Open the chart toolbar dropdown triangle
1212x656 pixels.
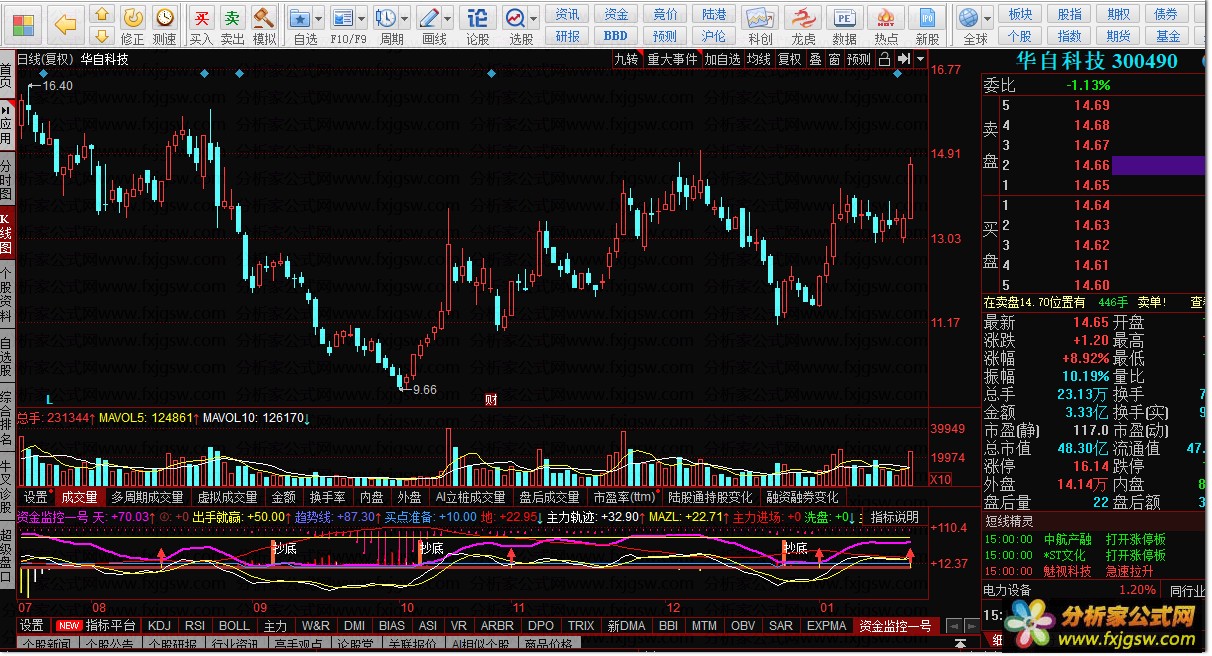(x=921, y=59)
